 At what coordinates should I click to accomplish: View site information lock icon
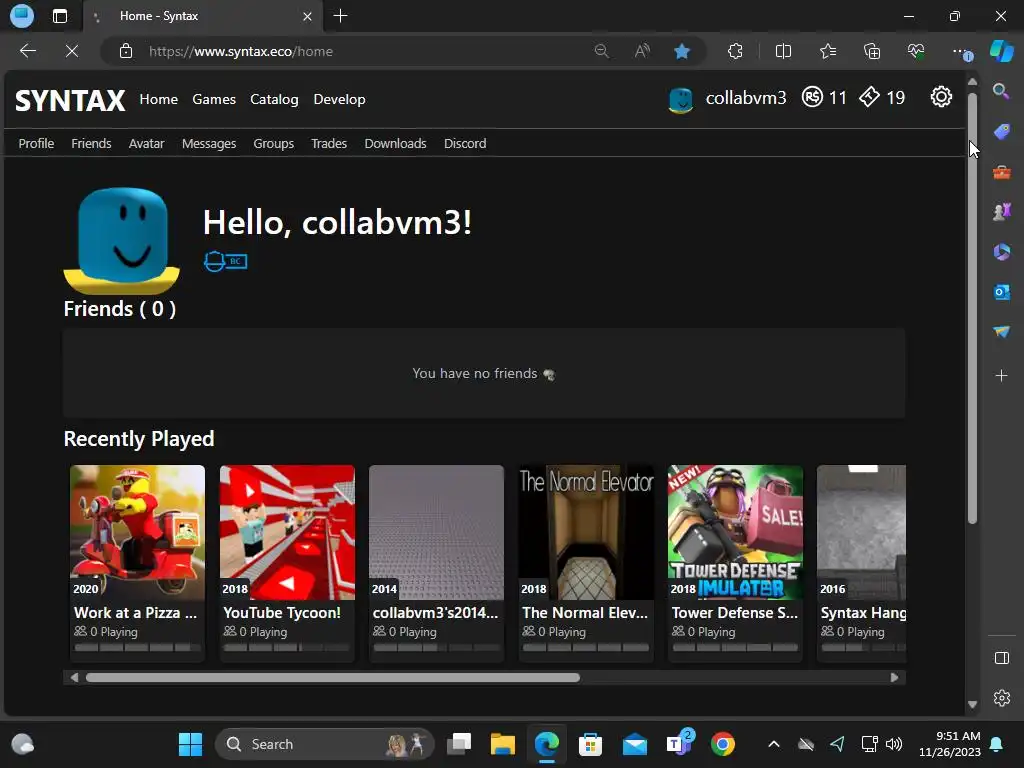click(126, 51)
